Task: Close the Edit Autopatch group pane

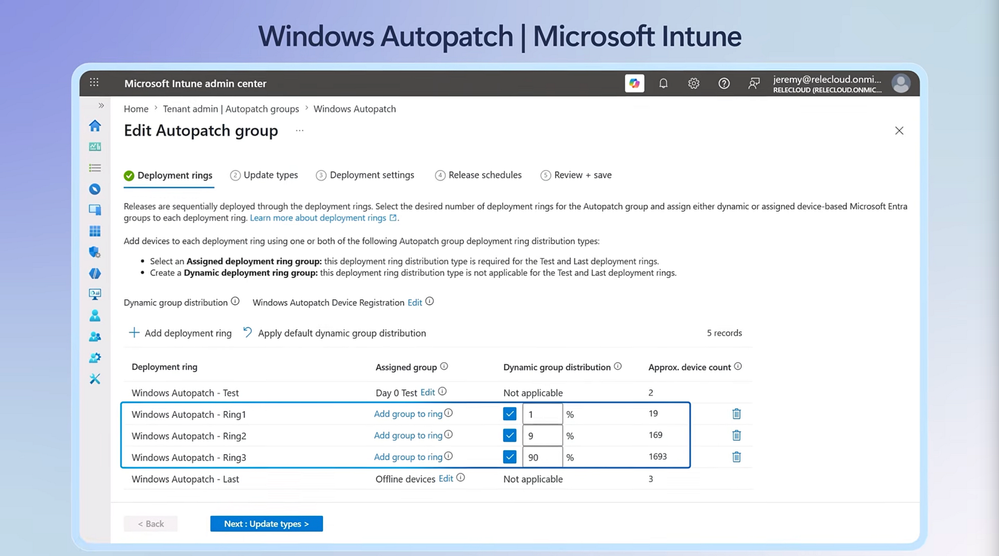Action: tap(899, 131)
